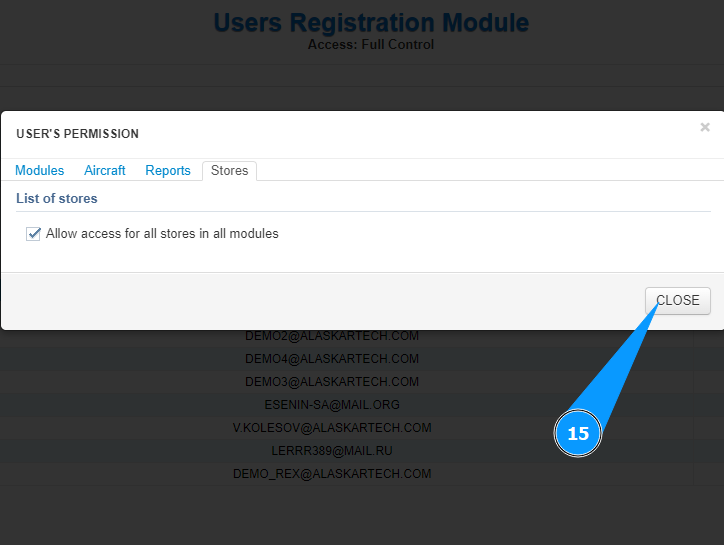Switch to the Modules tab

tap(40, 171)
